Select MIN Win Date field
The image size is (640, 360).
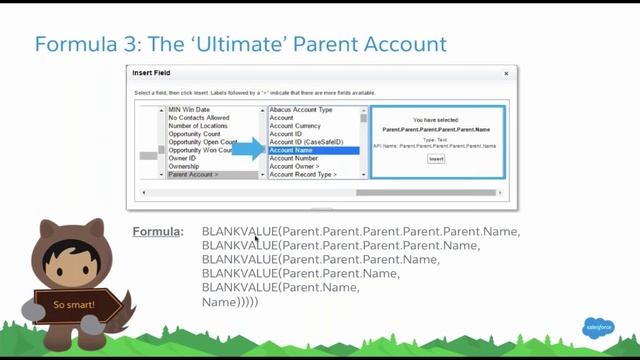click(x=189, y=110)
